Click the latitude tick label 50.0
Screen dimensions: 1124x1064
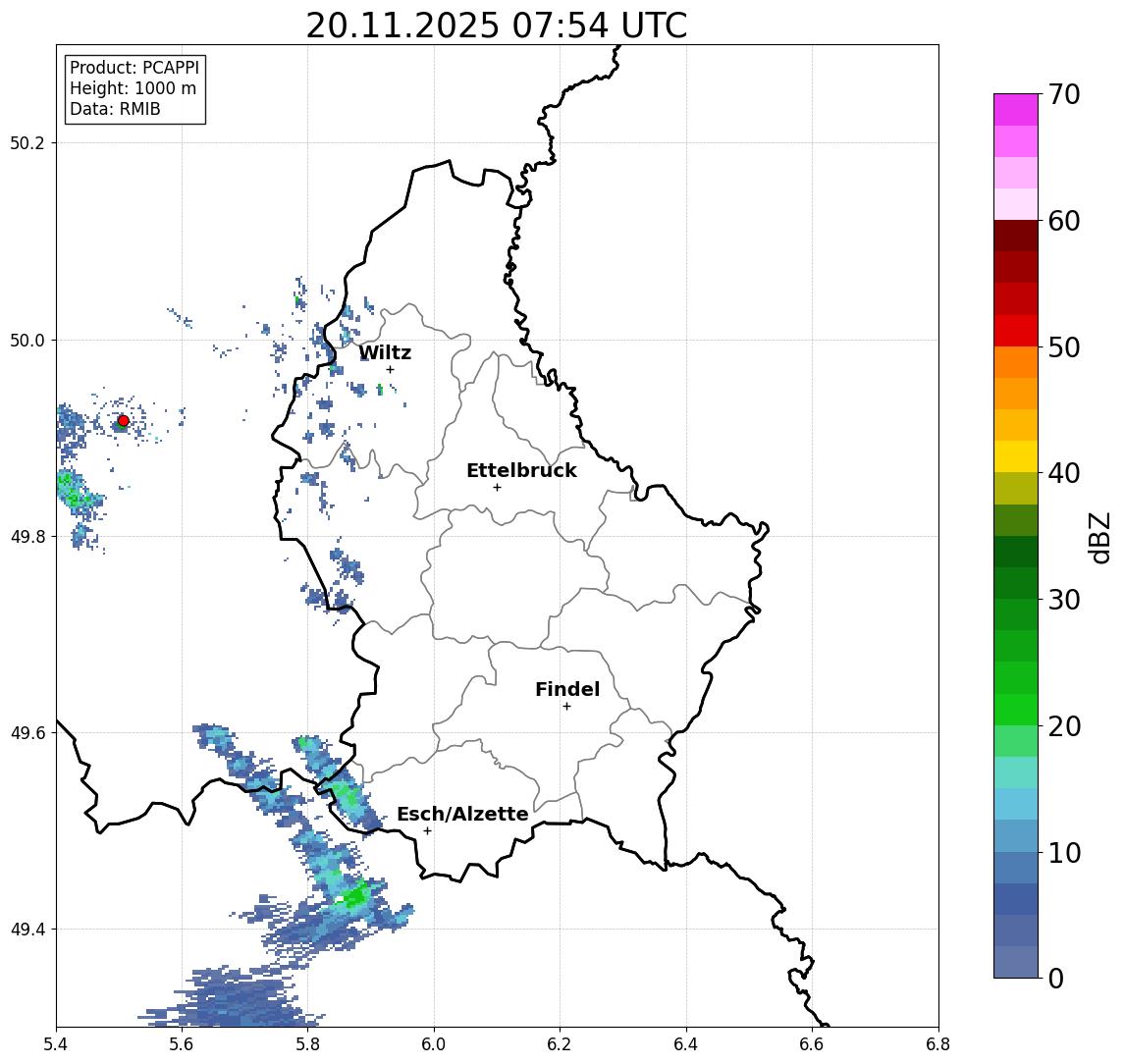coord(27,340)
